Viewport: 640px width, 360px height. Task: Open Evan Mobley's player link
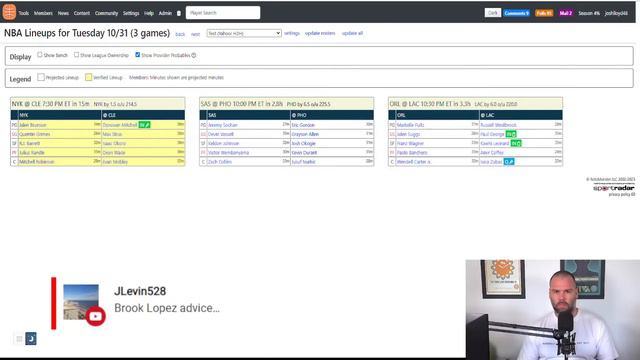(x=115, y=162)
